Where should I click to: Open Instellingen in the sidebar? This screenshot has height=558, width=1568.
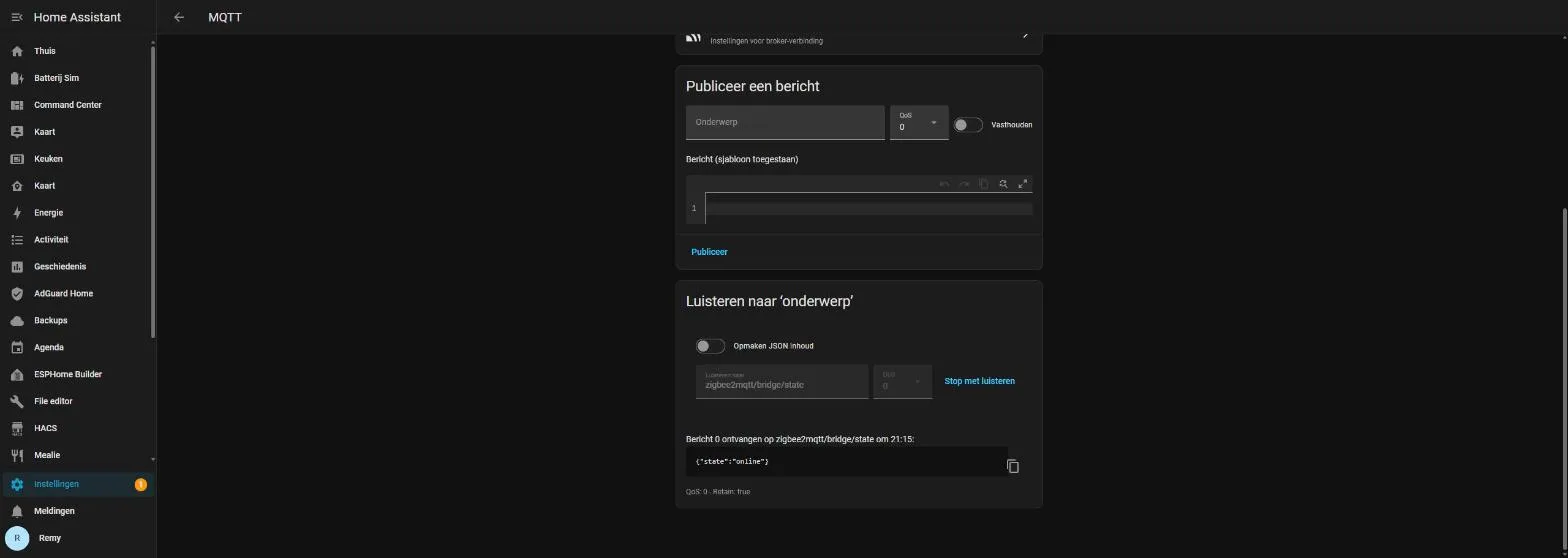click(x=78, y=484)
